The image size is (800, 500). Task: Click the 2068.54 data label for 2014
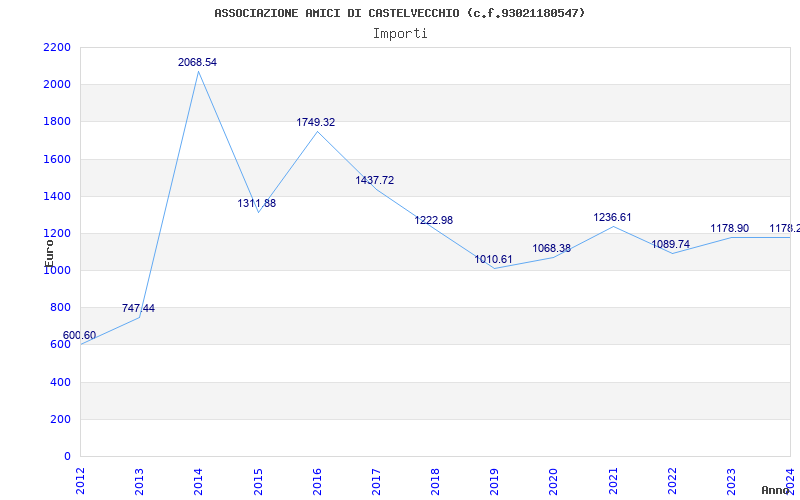[197, 62]
